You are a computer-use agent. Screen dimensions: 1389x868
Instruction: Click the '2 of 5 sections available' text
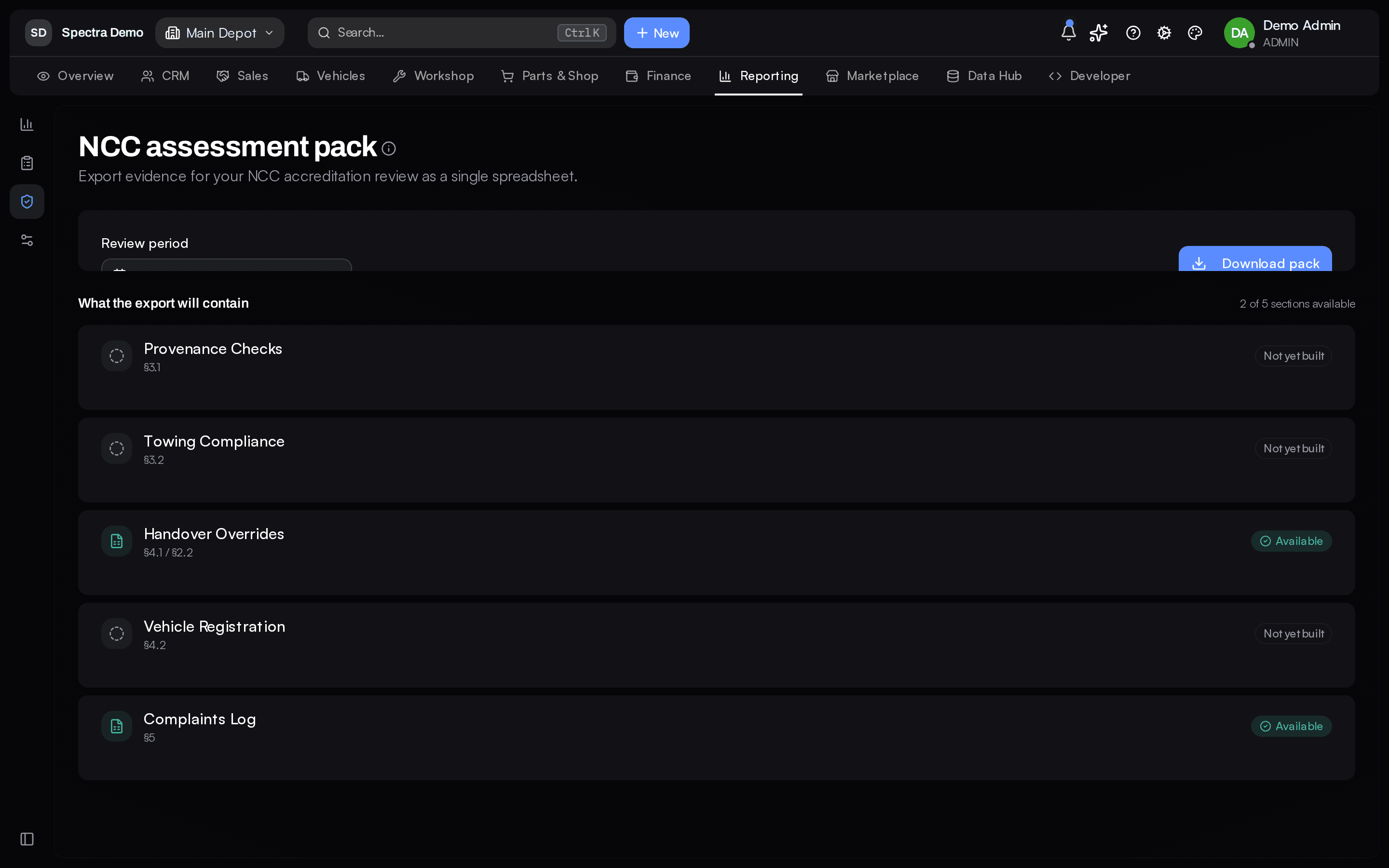tap(1297, 304)
